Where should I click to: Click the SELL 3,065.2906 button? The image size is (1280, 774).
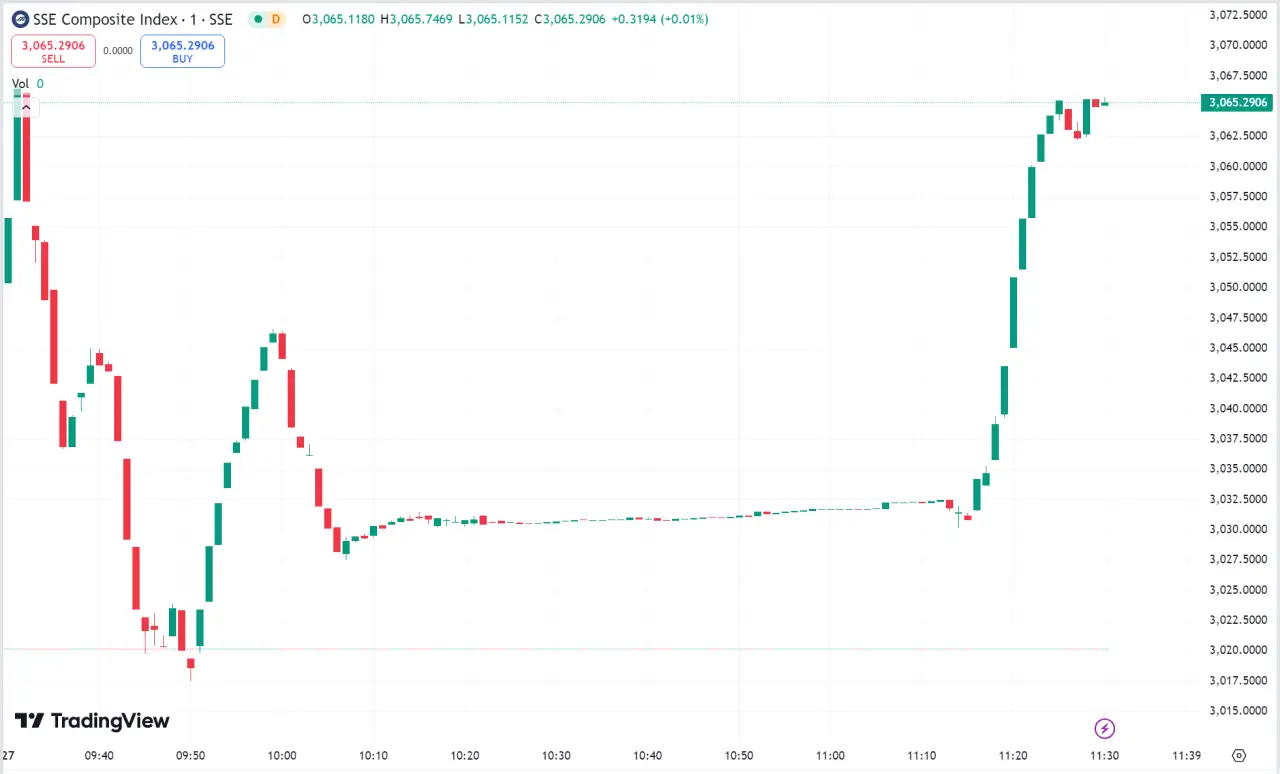click(53, 51)
